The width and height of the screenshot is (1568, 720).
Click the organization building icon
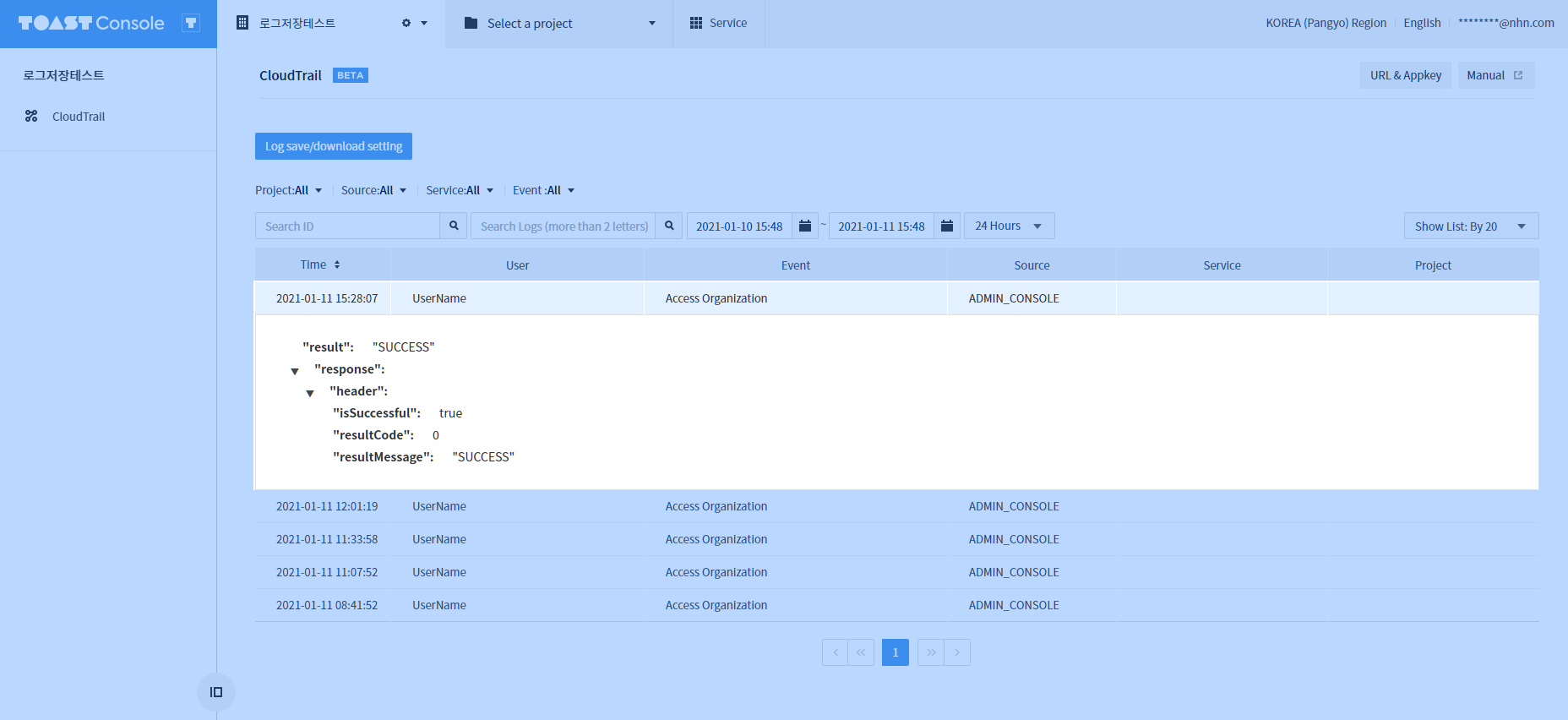(x=242, y=23)
